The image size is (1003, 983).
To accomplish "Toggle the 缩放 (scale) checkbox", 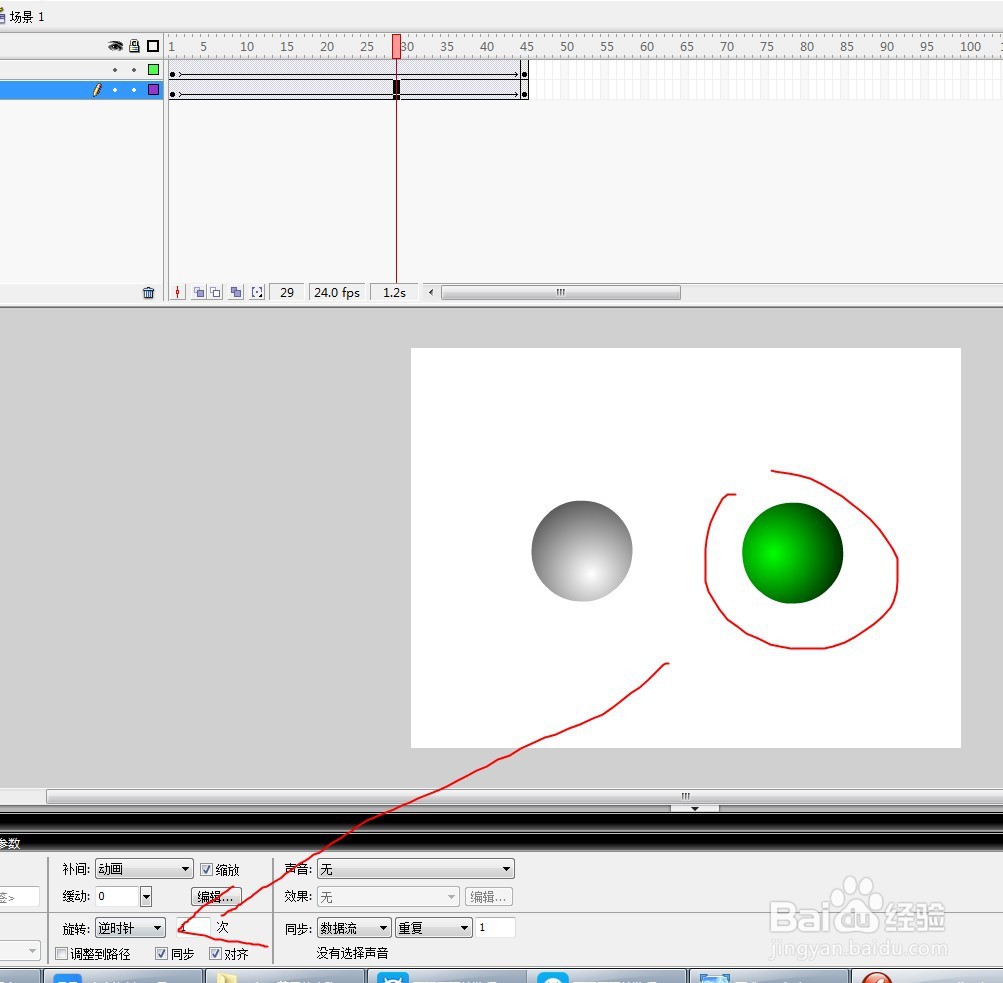I will click(206, 869).
